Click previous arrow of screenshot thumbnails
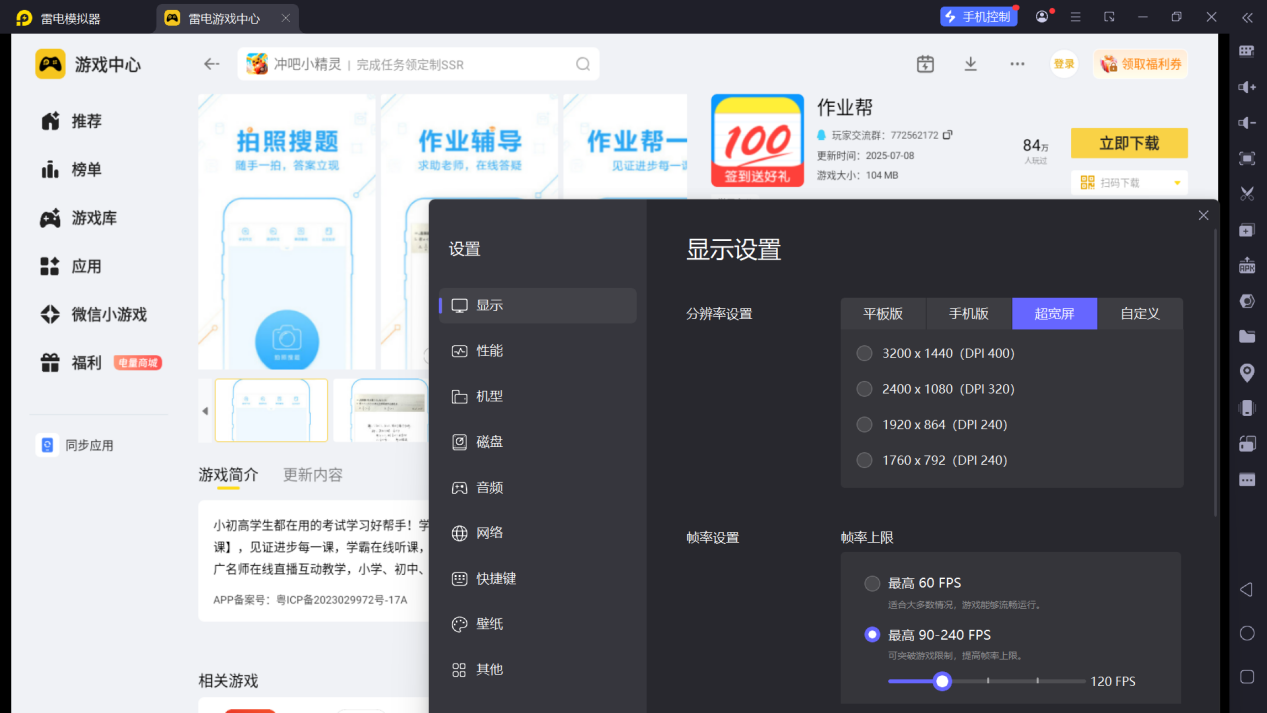 coord(205,411)
